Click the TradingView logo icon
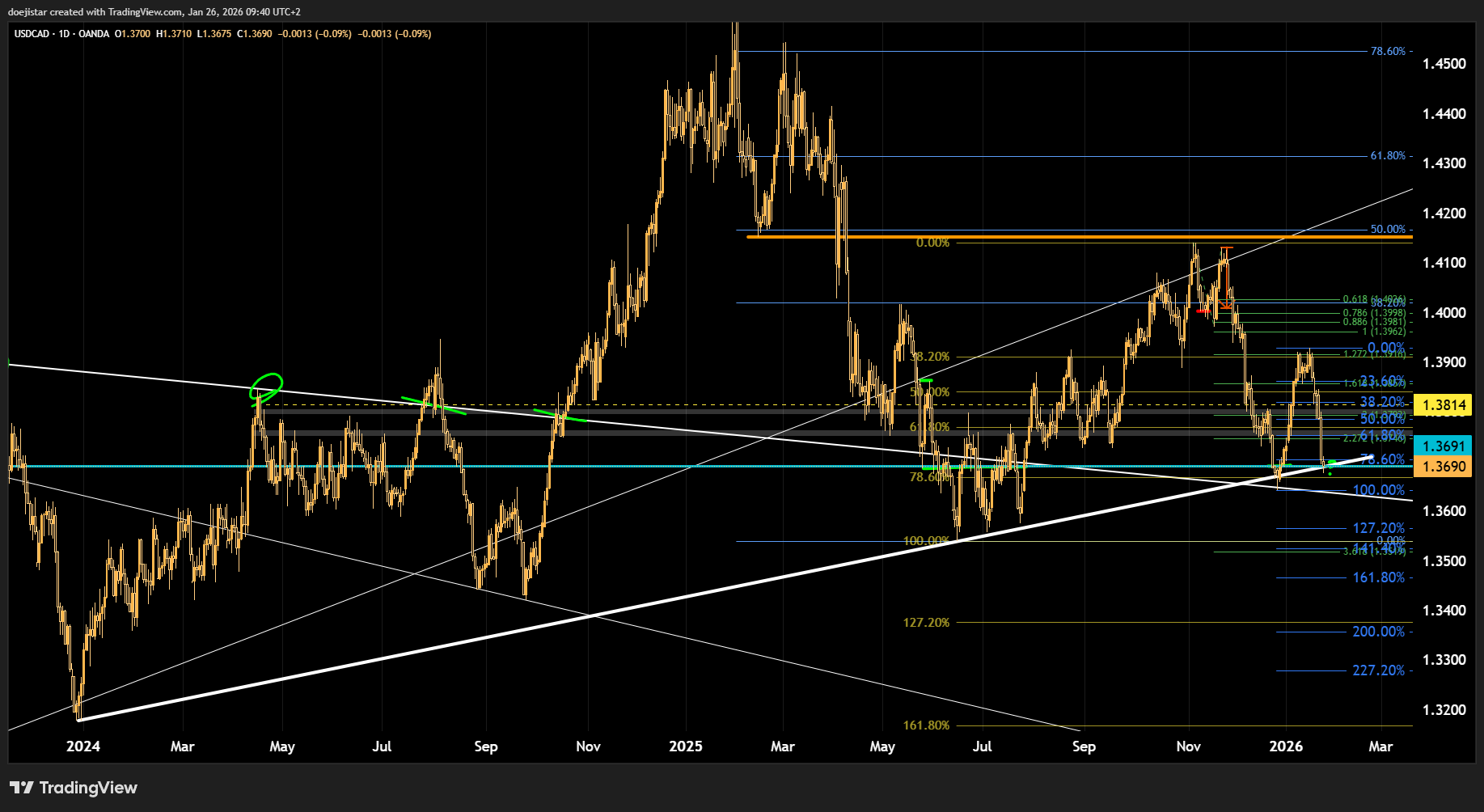The width and height of the screenshot is (1484, 812). click(x=22, y=788)
